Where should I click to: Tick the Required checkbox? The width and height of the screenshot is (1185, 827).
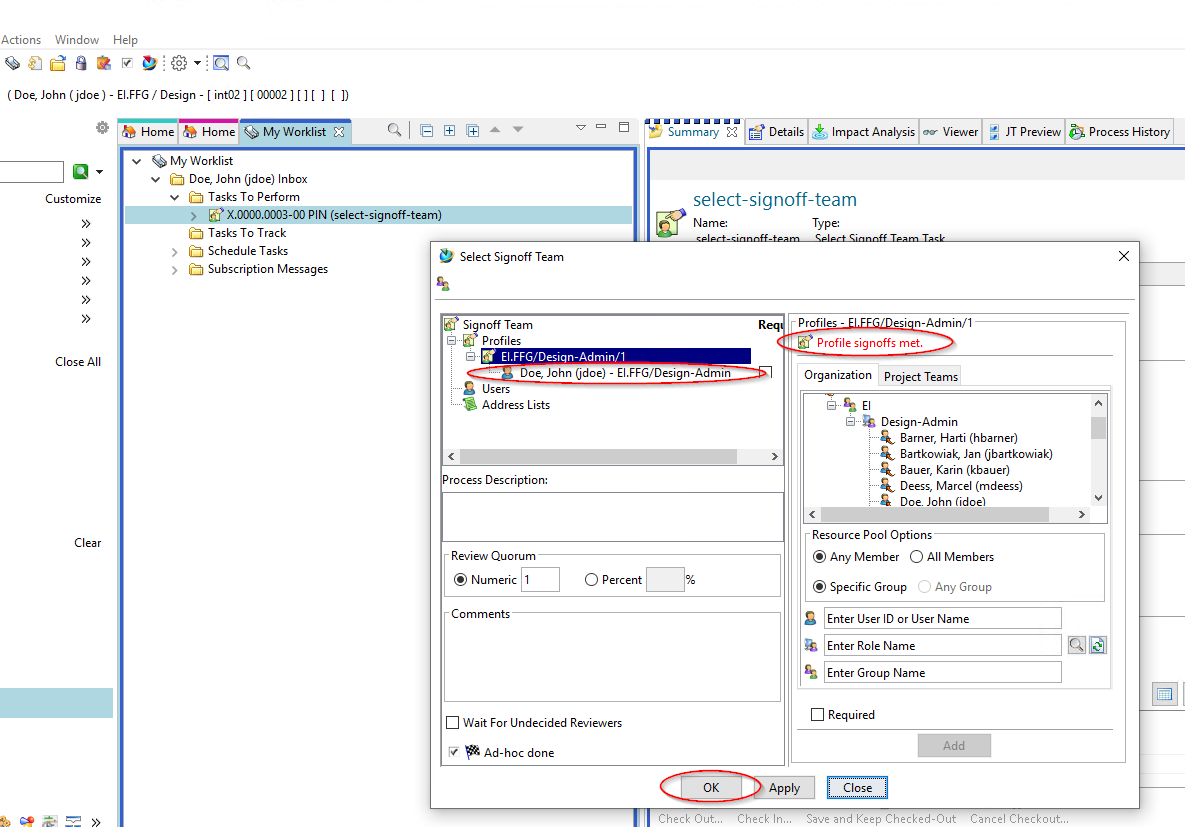click(x=818, y=715)
